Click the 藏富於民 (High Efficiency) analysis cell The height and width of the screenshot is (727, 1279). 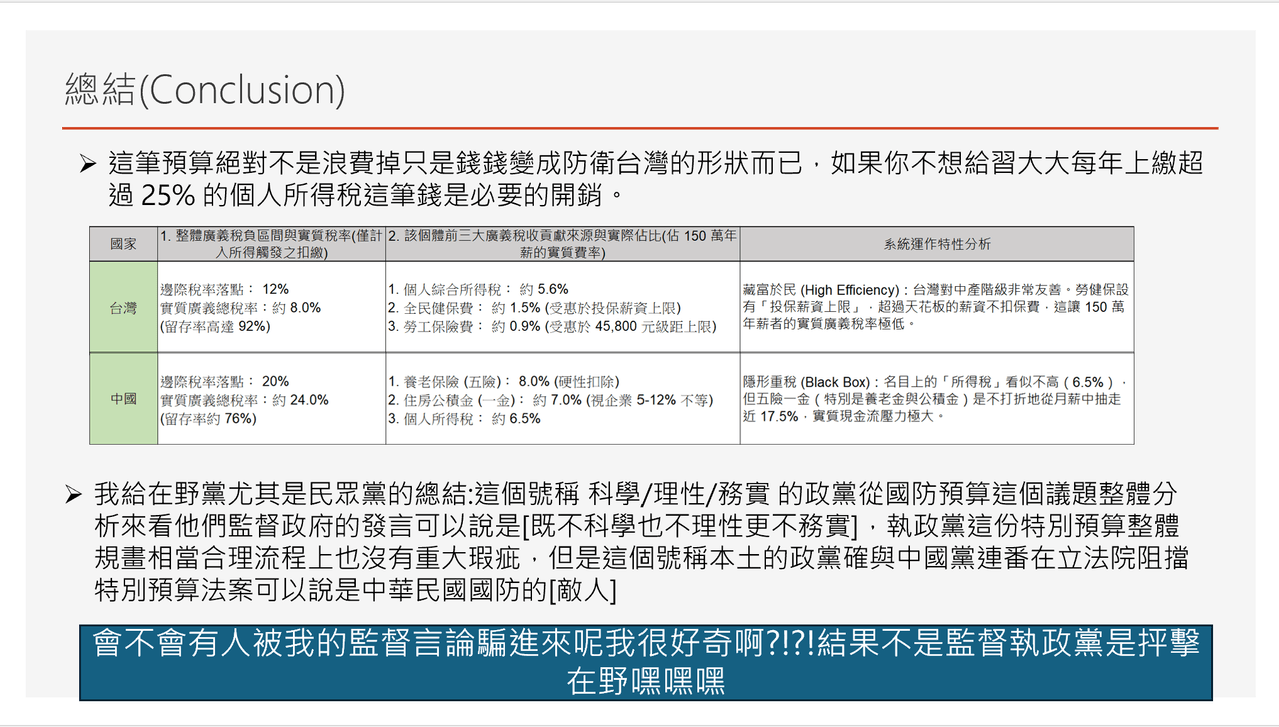point(937,307)
